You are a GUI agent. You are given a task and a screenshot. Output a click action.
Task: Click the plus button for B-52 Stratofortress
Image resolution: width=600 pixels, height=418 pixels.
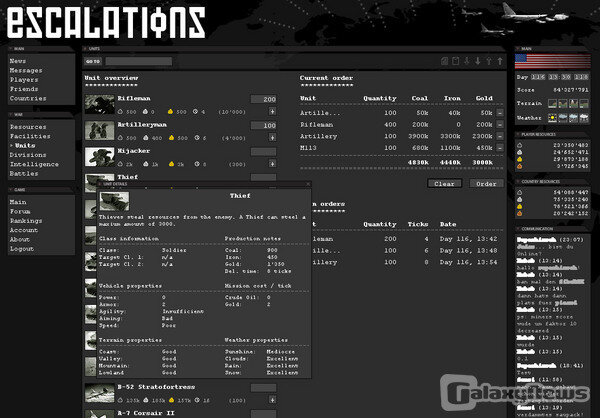tap(272, 400)
